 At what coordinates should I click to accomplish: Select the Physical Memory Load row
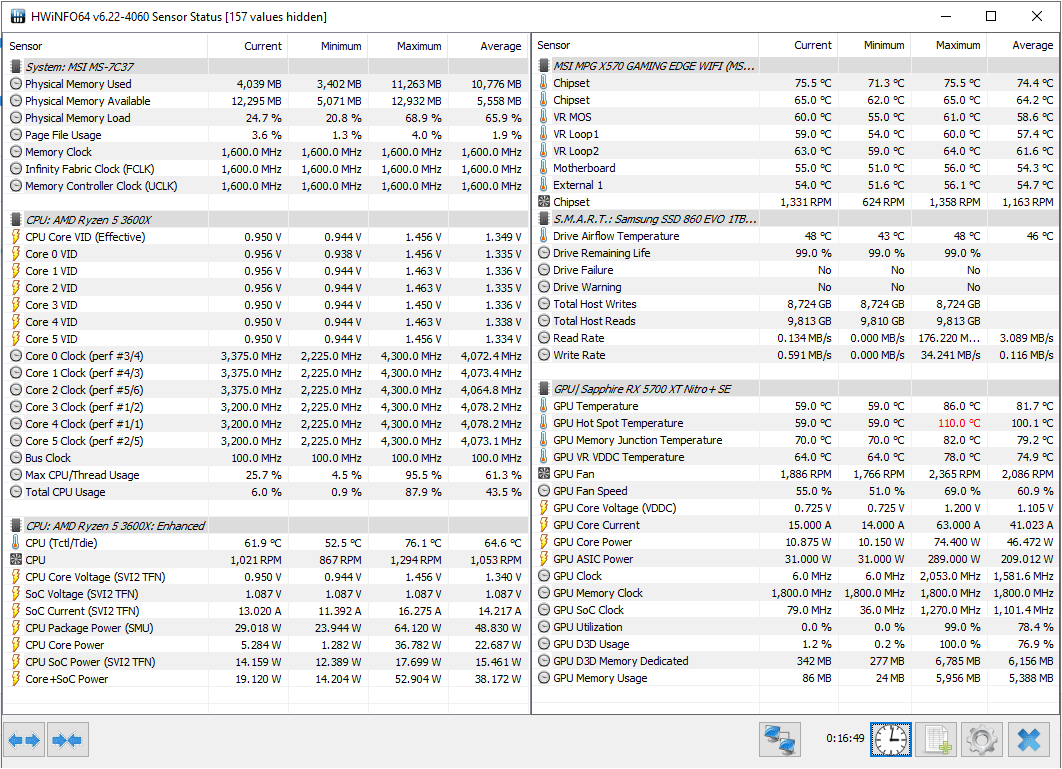pos(266,118)
